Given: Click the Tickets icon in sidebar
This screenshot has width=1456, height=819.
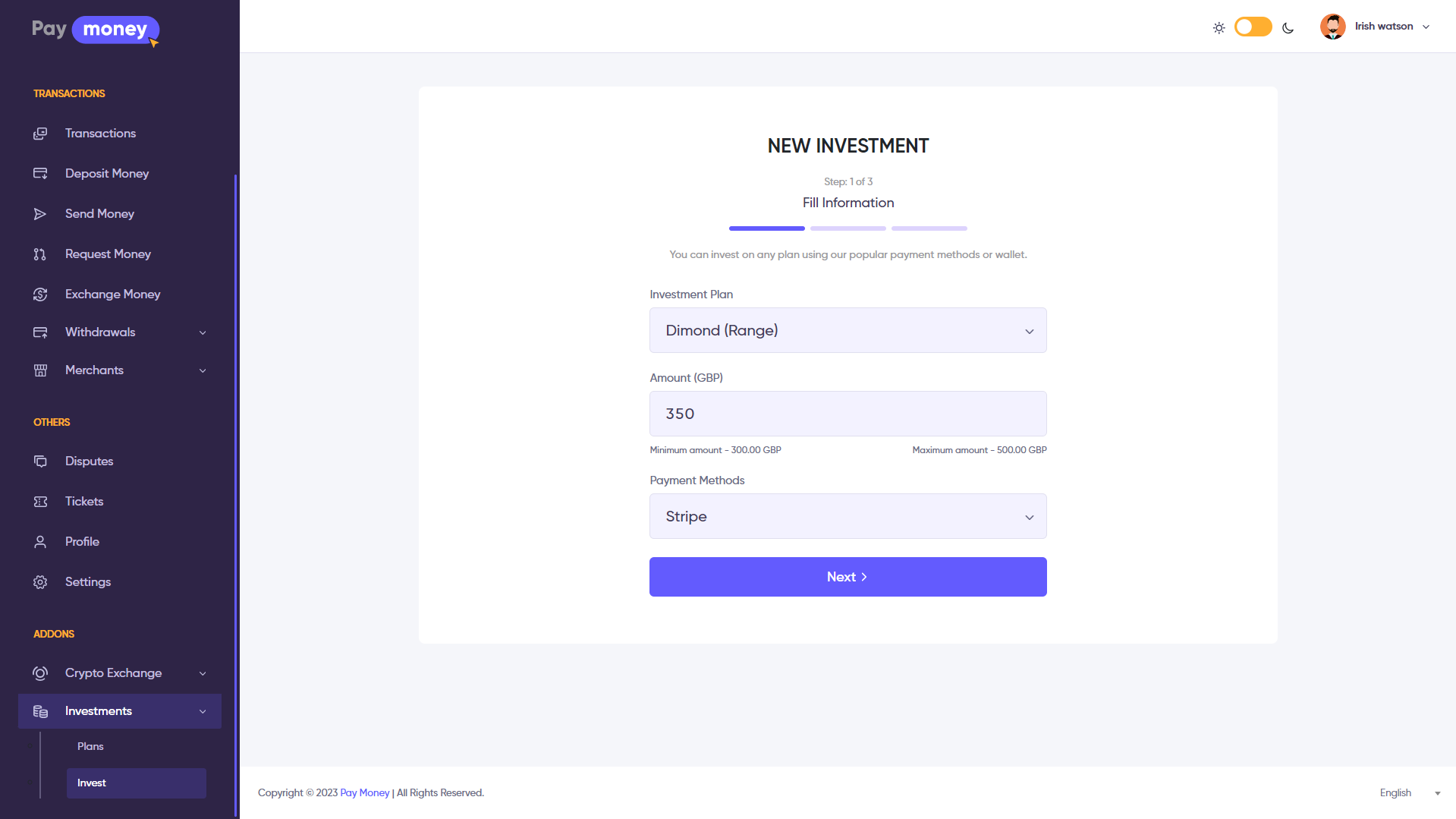Looking at the screenshot, I should (40, 502).
